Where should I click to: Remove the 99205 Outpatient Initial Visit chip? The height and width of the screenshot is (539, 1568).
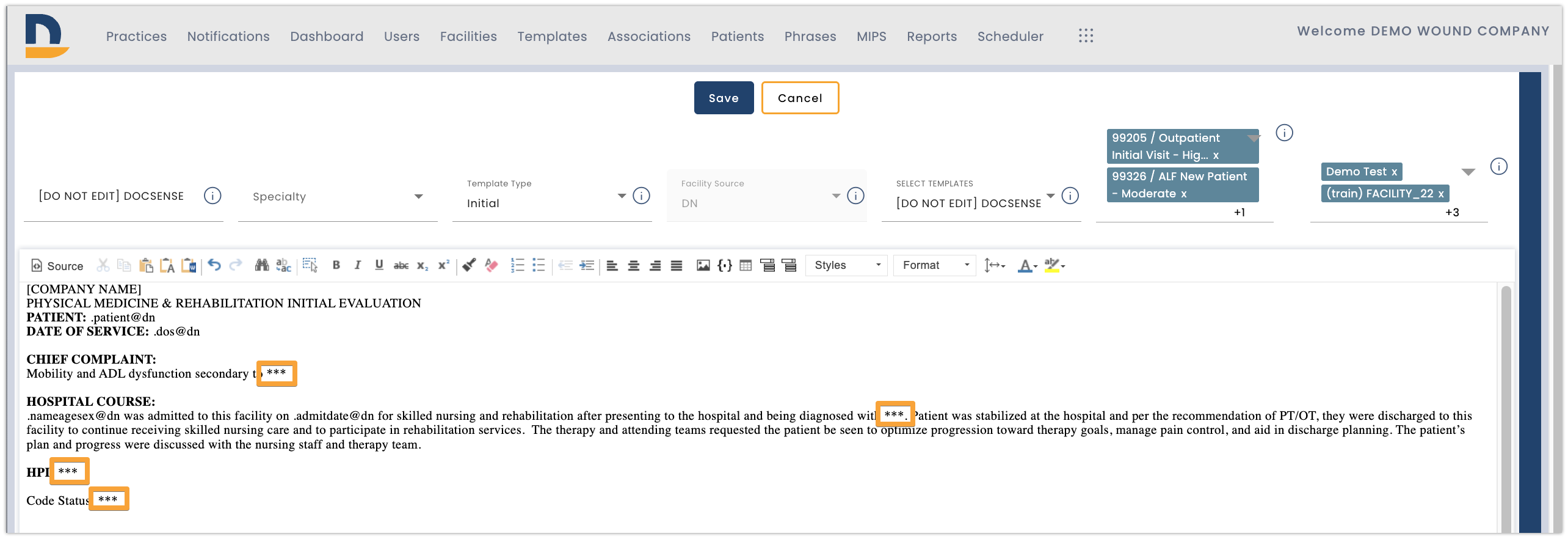pos(1216,156)
